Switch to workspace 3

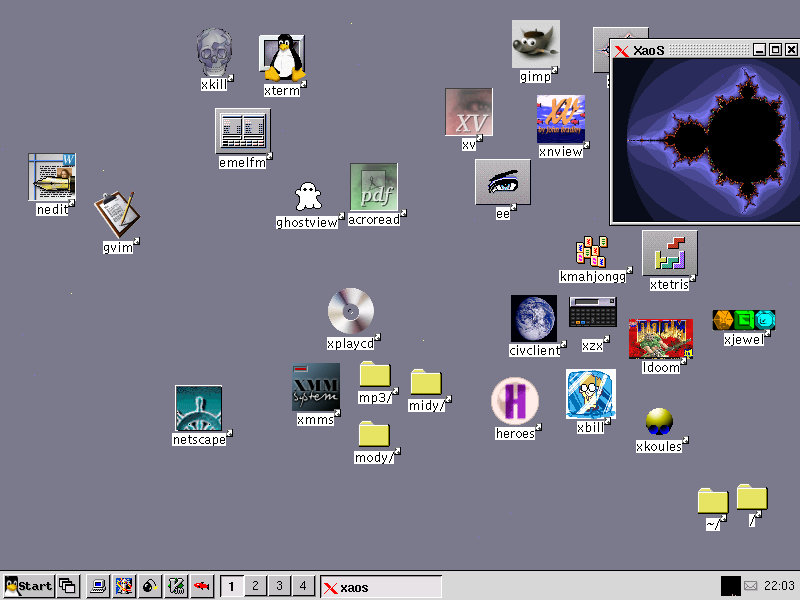[279, 586]
